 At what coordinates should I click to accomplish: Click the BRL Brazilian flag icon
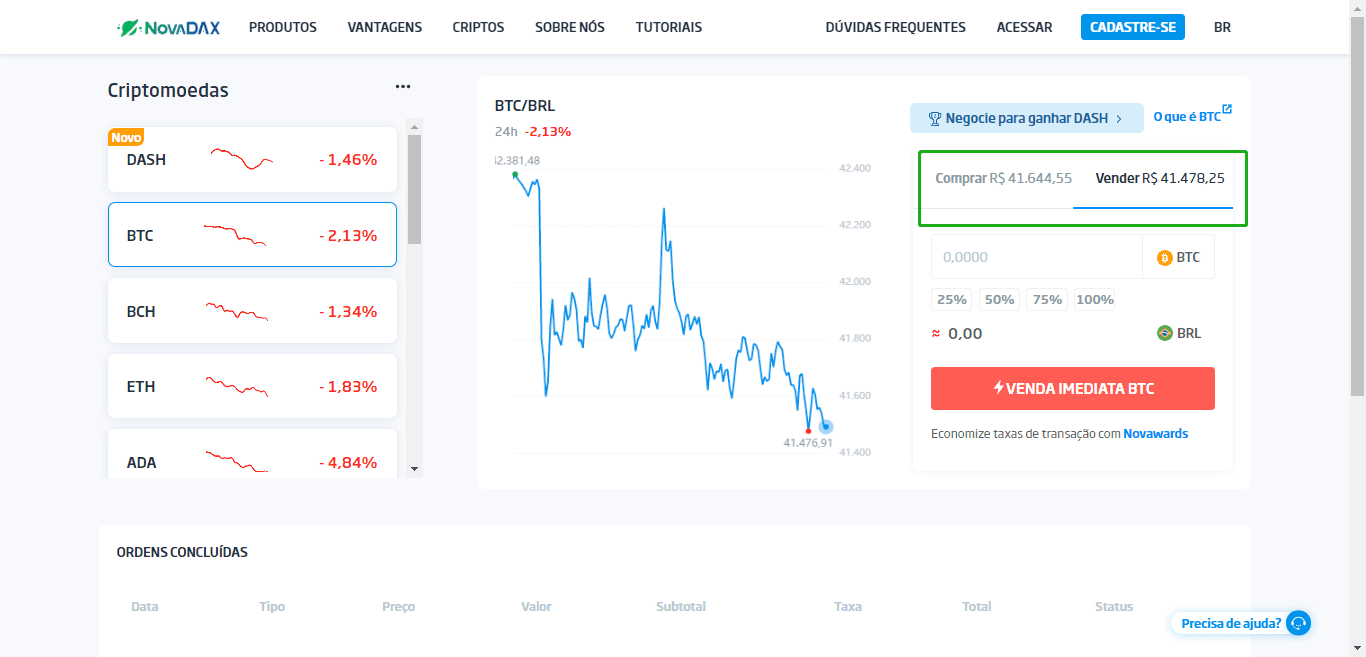(1166, 333)
